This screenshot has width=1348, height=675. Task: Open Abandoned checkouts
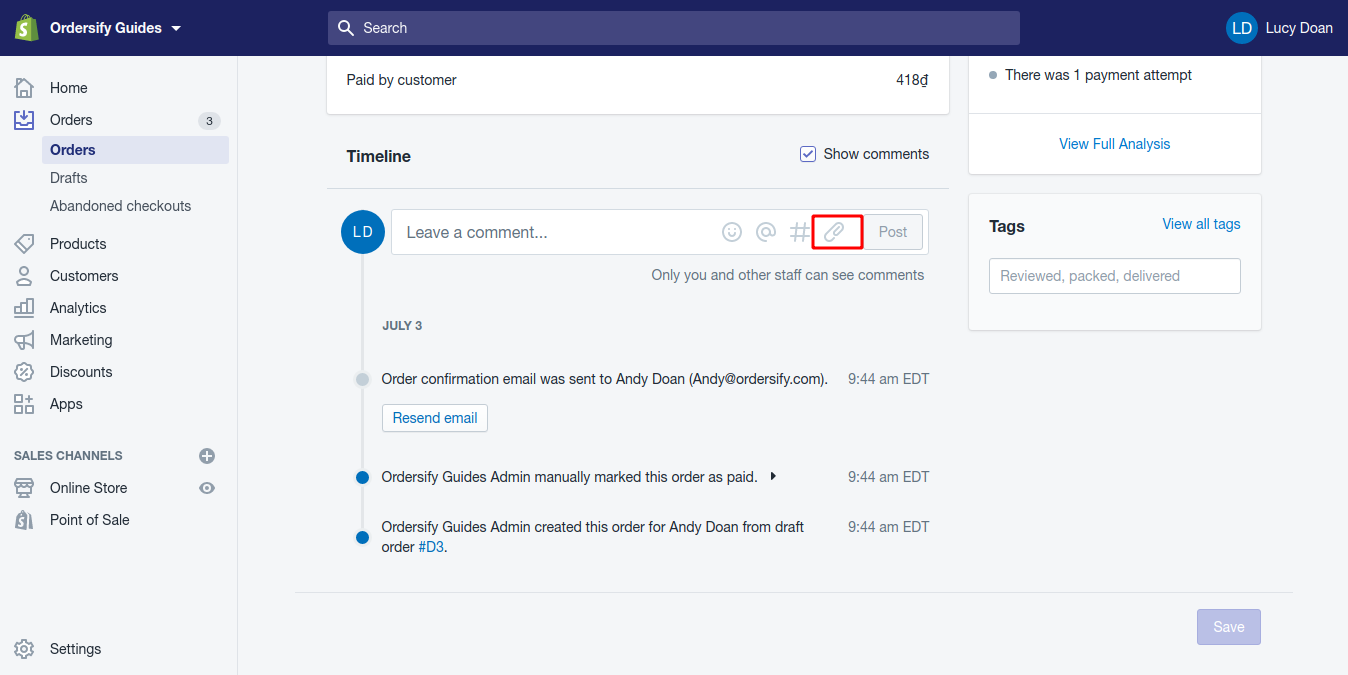tap(120, 206)
